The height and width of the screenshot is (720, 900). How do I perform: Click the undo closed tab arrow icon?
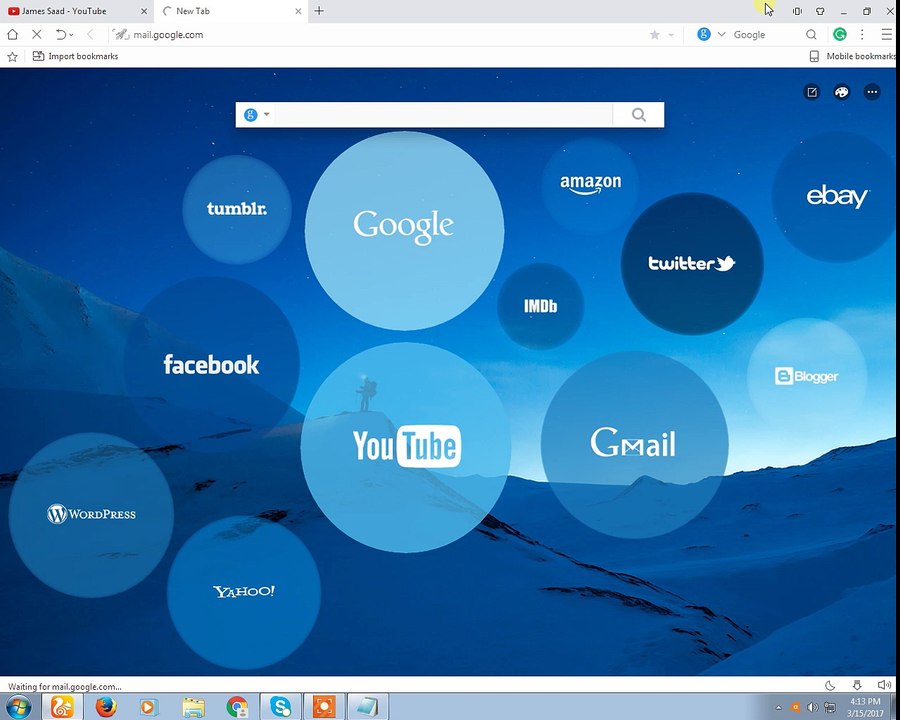click(x=60, y=34)
